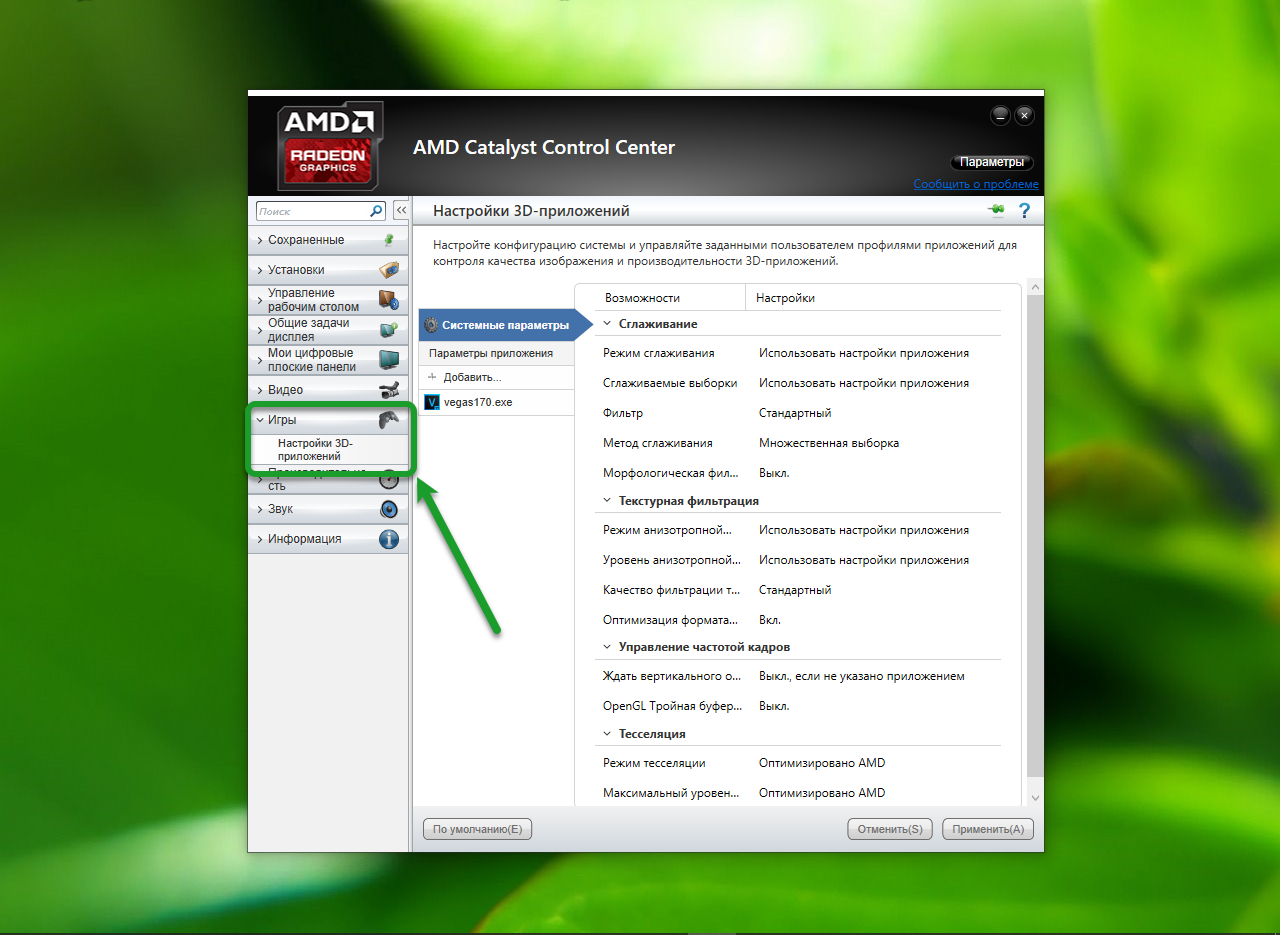Click the Применить(A) button
The width and height of the screenshot is (1280, 935).
pos(988,829)
